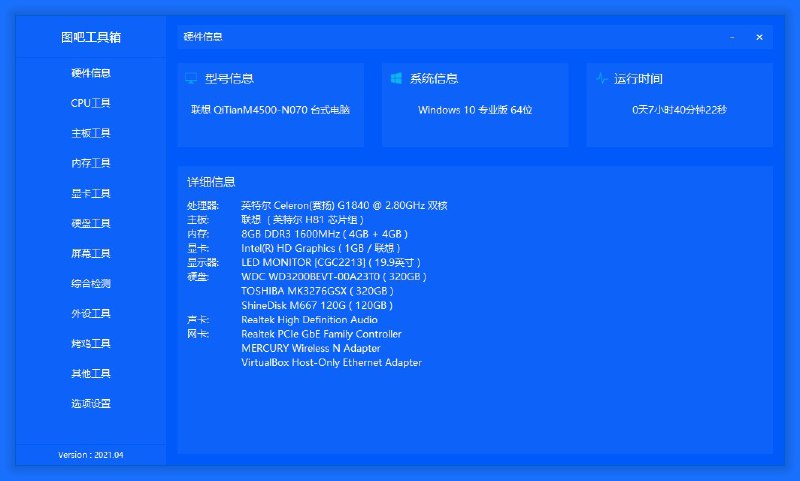This screenshot has width=800, height=481.
Task: Click the Windows logo icon beside 系统信息
Action: [x=396, y=78]
